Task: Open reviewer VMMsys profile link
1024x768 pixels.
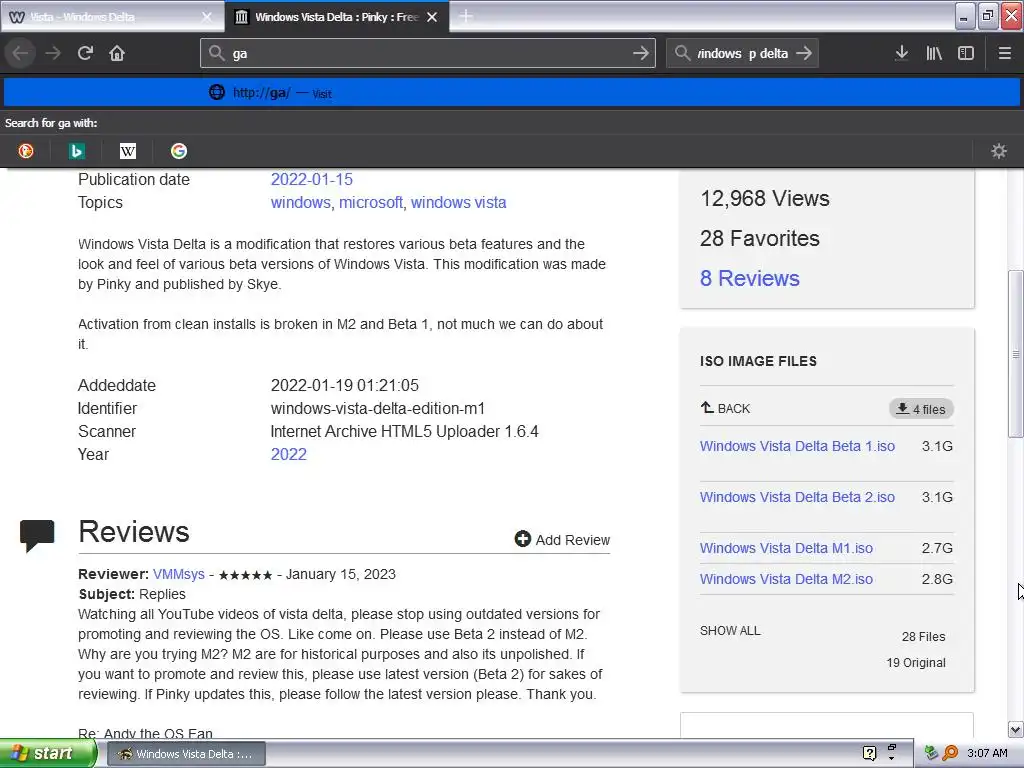Action: pos(178,574)
